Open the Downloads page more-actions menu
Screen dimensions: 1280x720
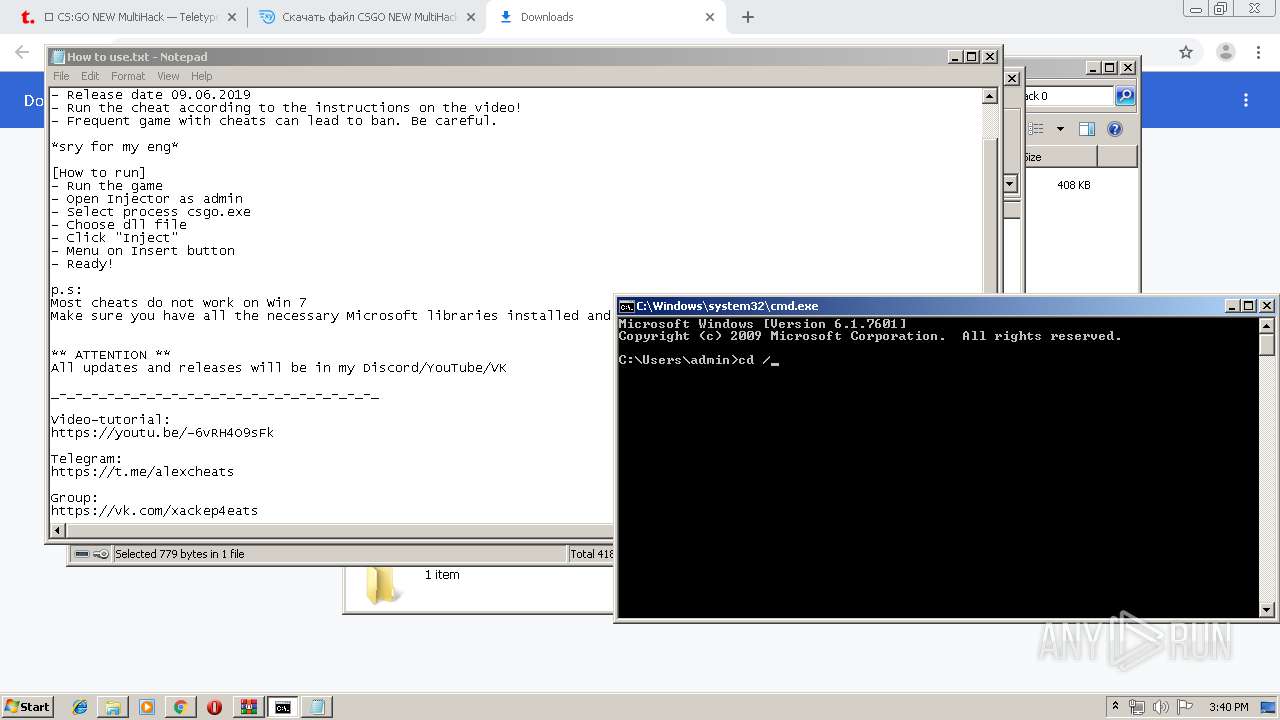coord(1246,100)
